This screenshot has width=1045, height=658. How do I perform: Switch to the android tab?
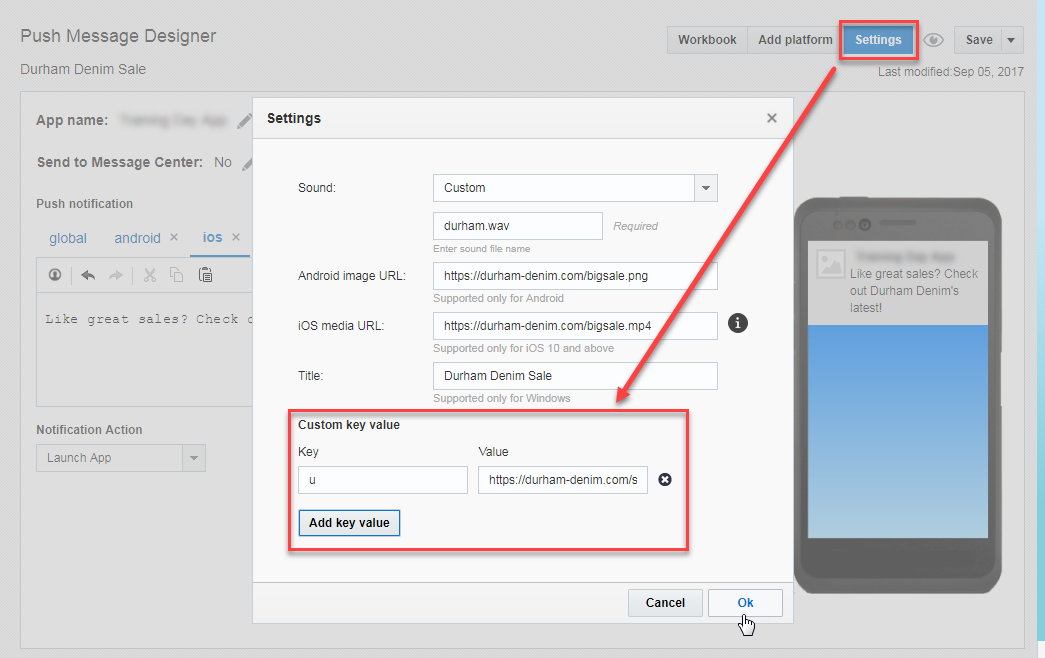tap(137, 238)
